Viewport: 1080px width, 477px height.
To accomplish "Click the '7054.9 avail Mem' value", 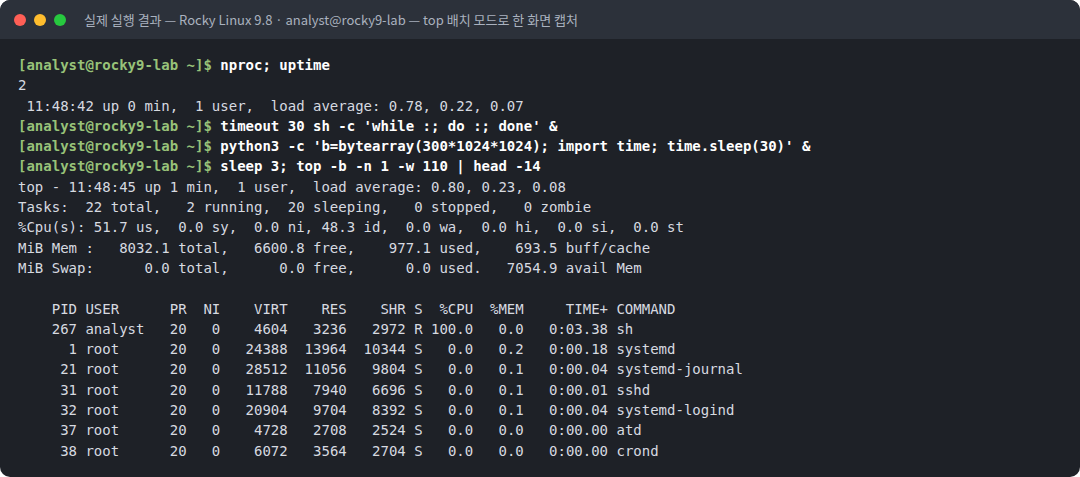I will (x=574, y=268).
